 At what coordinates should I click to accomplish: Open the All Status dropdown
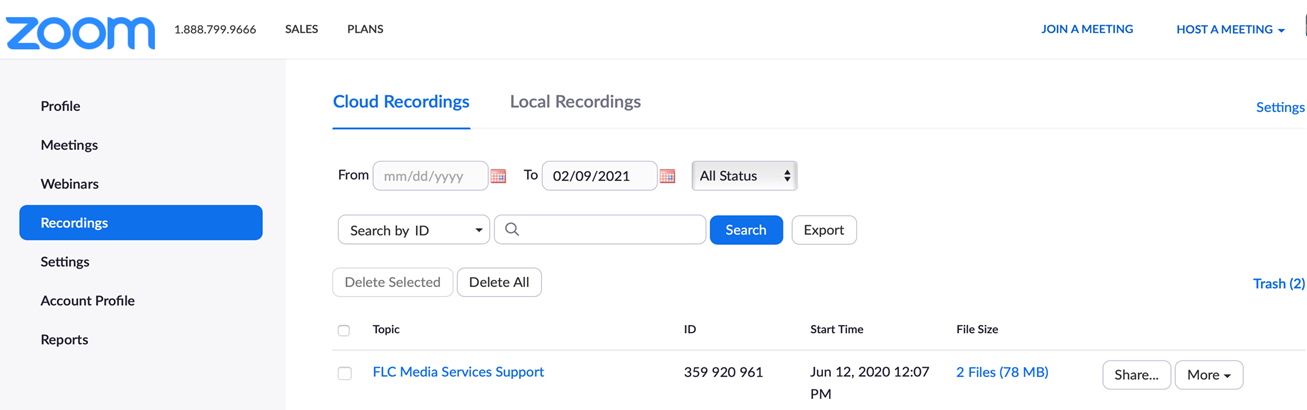744,176
